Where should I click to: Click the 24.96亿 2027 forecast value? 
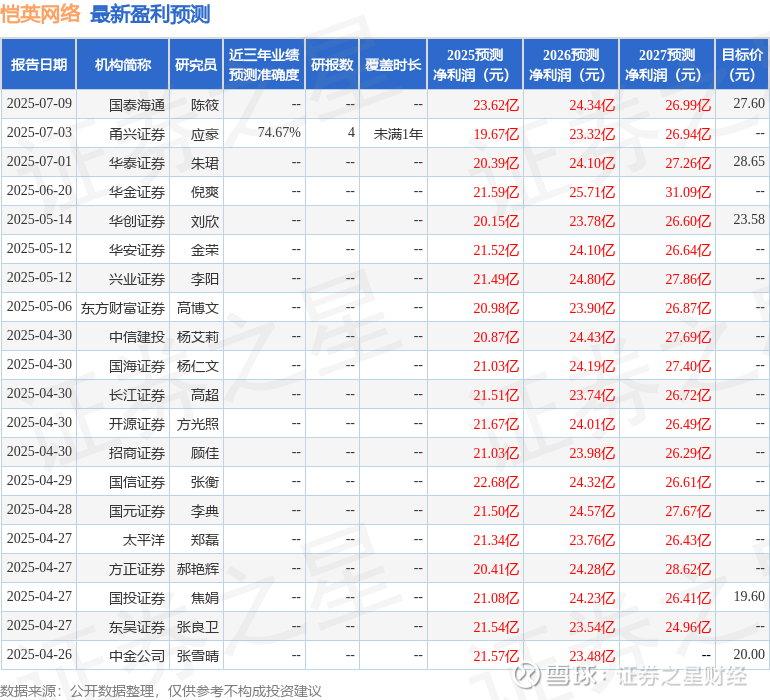(x=688, y=626)
